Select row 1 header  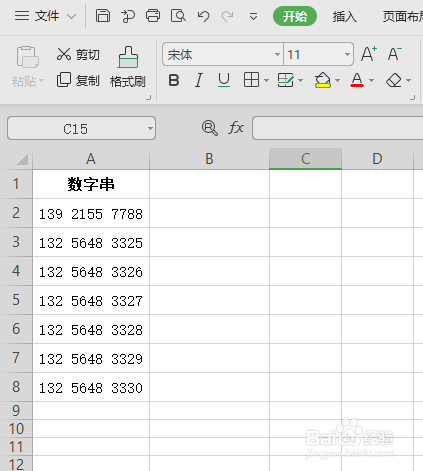coord(16,184)
